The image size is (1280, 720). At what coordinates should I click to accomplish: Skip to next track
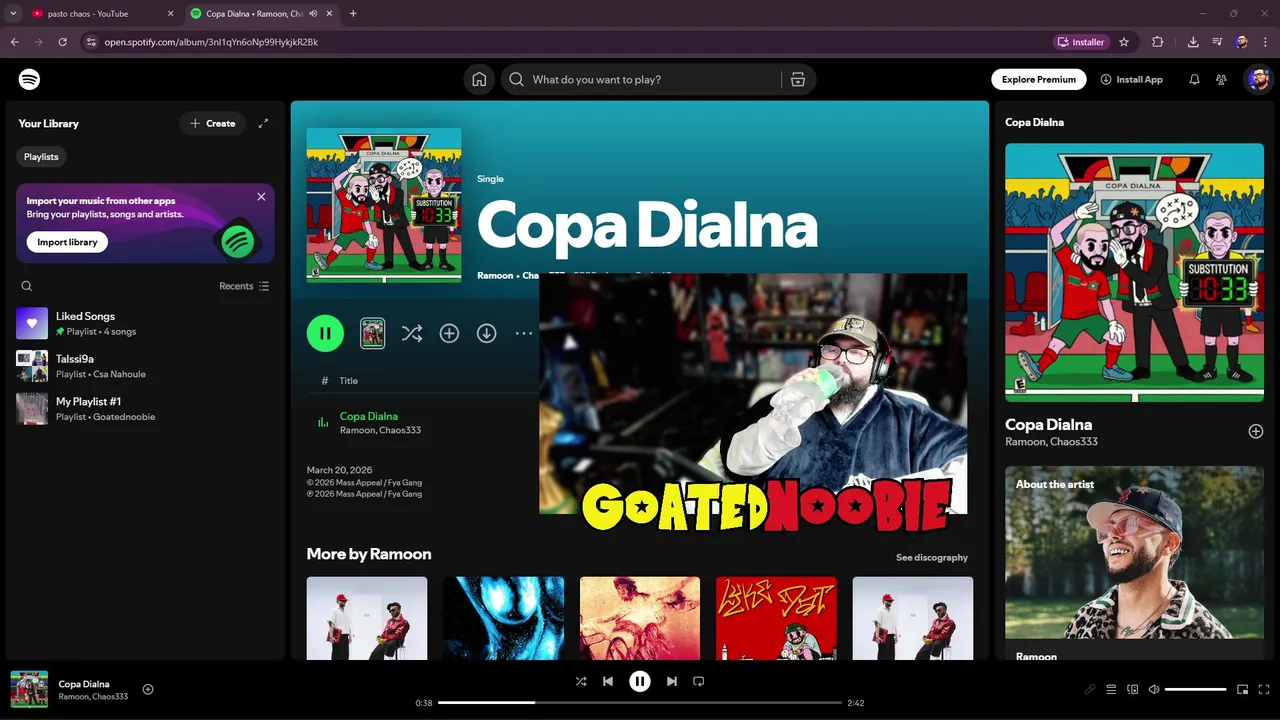pos(672,681)
